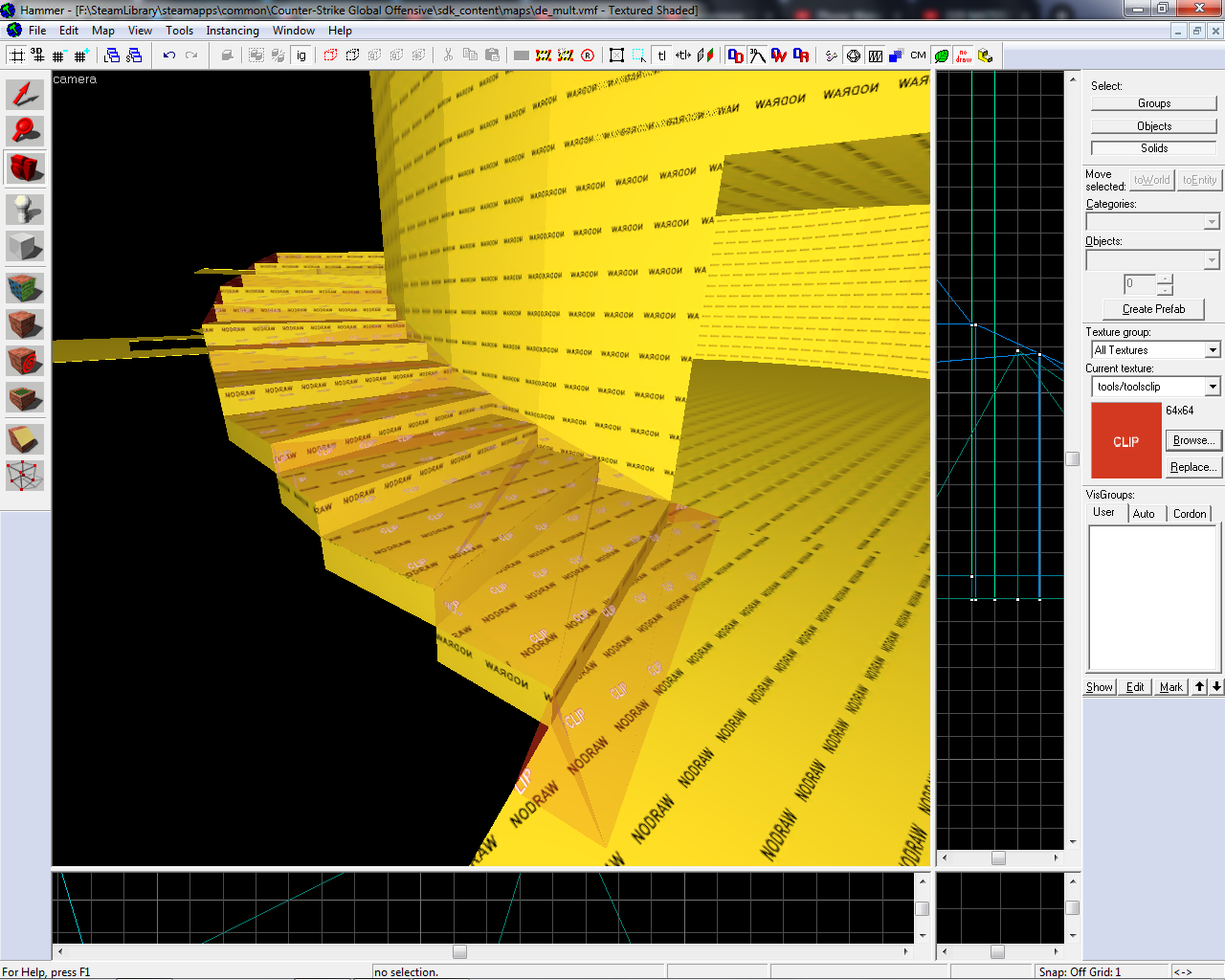The image size is (1225, 980).
Task: Expand the Texture group dropdown
Action: click(1212, 350)
